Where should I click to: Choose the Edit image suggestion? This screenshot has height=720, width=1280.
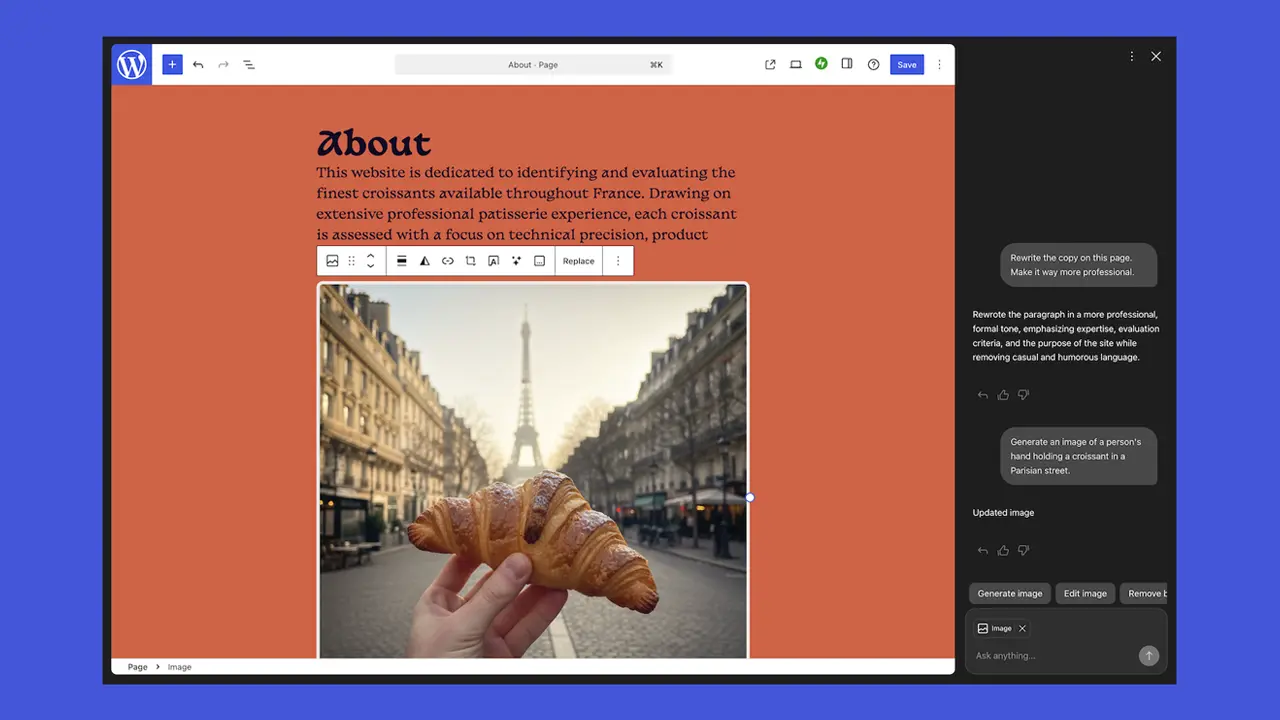click(1085, 593)
